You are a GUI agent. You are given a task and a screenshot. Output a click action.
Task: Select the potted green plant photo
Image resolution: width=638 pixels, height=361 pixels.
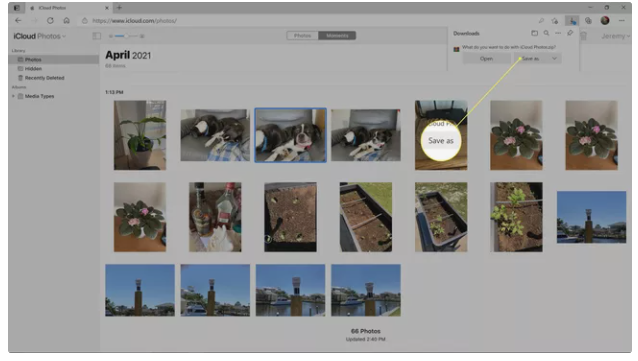pos(140,135)
